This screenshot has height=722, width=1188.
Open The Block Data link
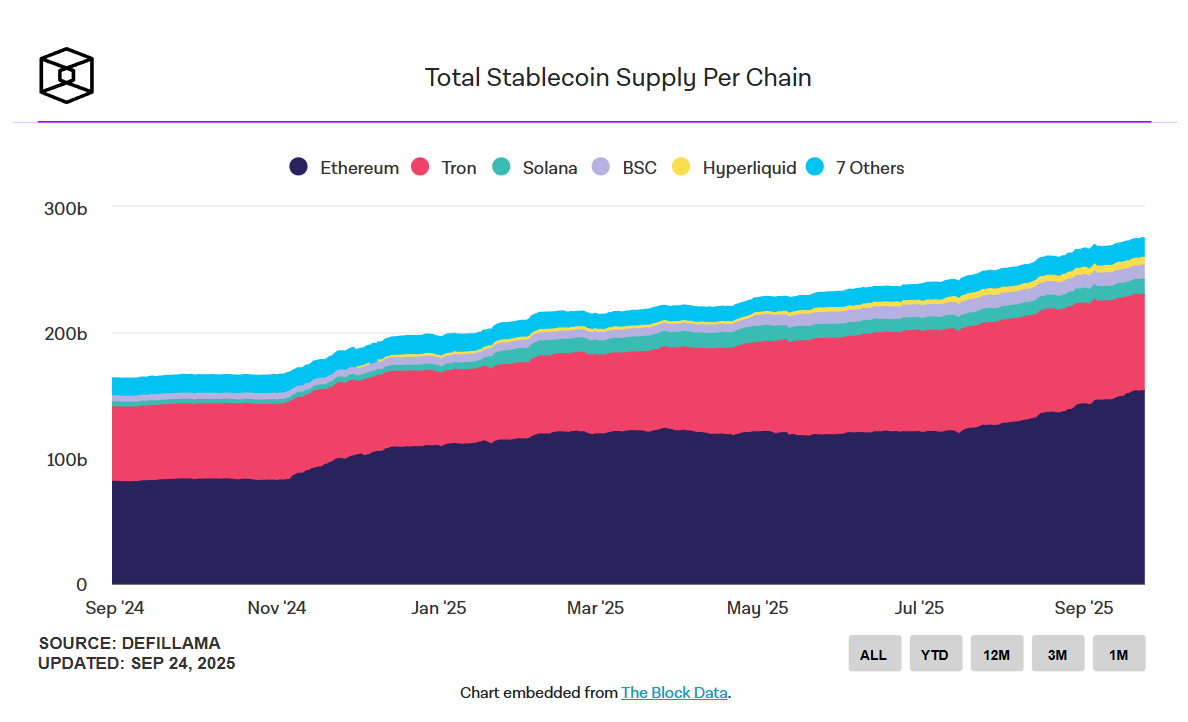point(674,692)
